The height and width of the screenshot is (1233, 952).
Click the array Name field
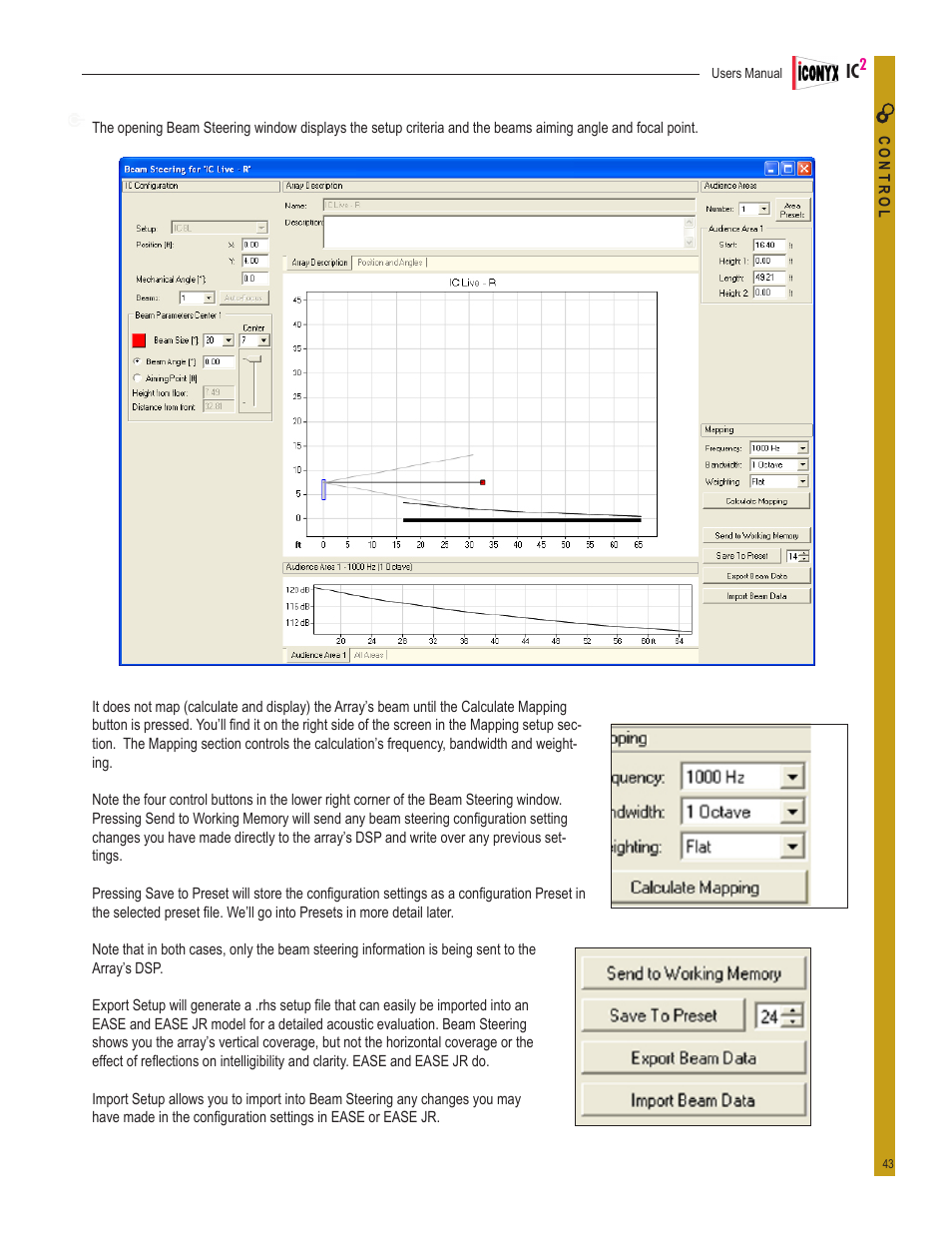[x=509, y=205]
